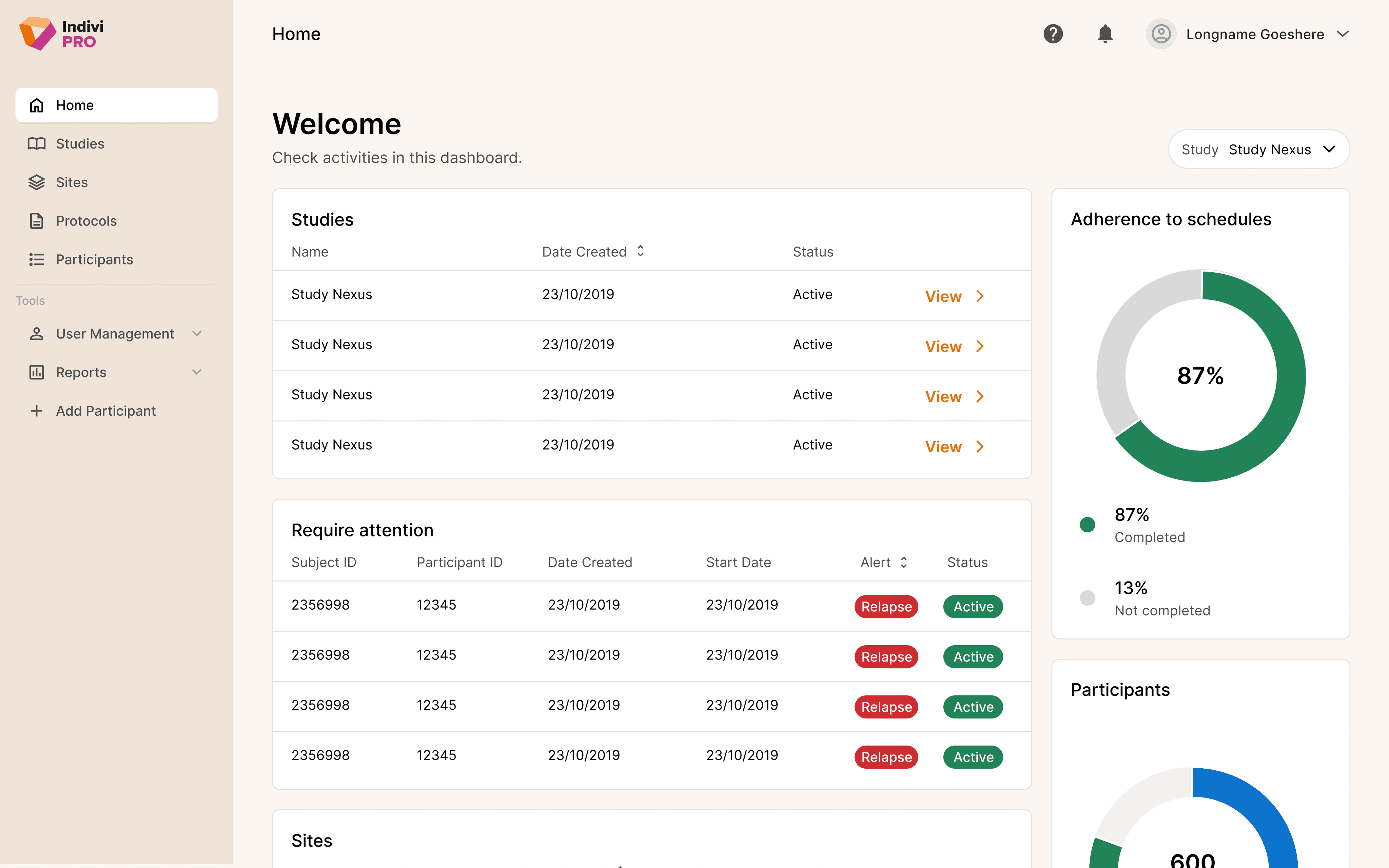Go to Participants in the sidebar

coord(94,259)
